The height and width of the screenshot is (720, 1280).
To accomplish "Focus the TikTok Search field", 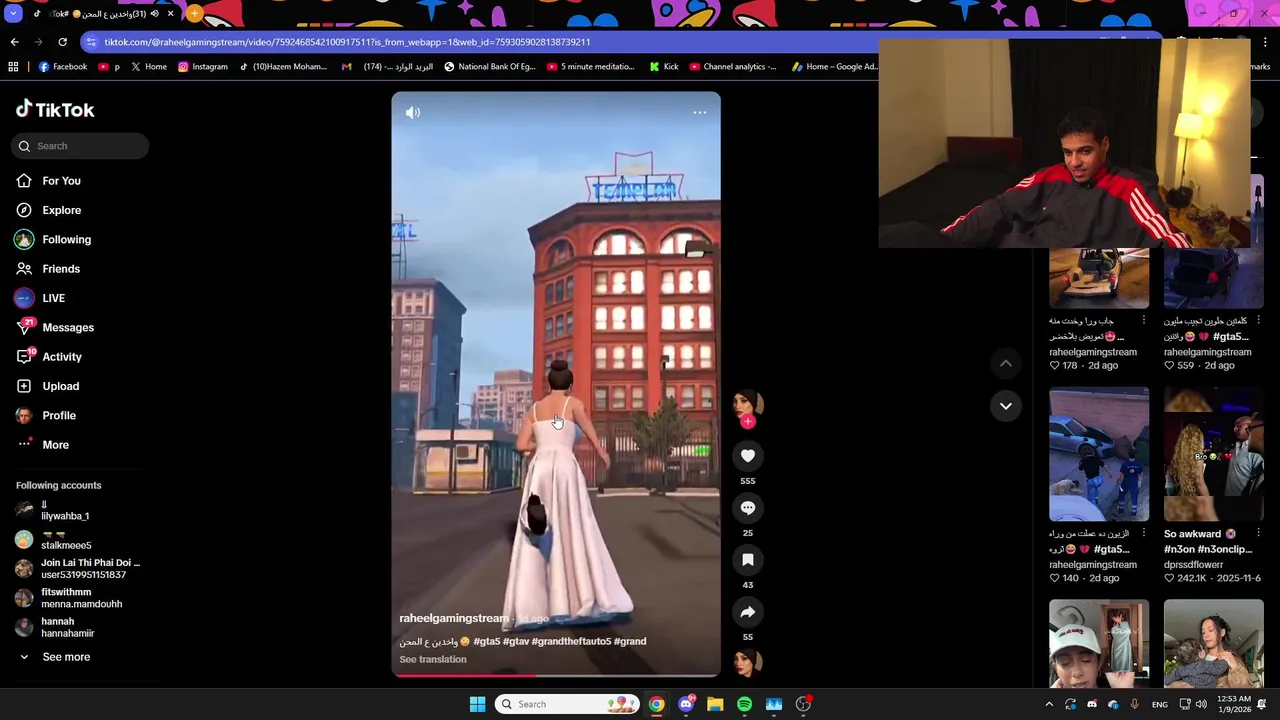I will (80, 146).
